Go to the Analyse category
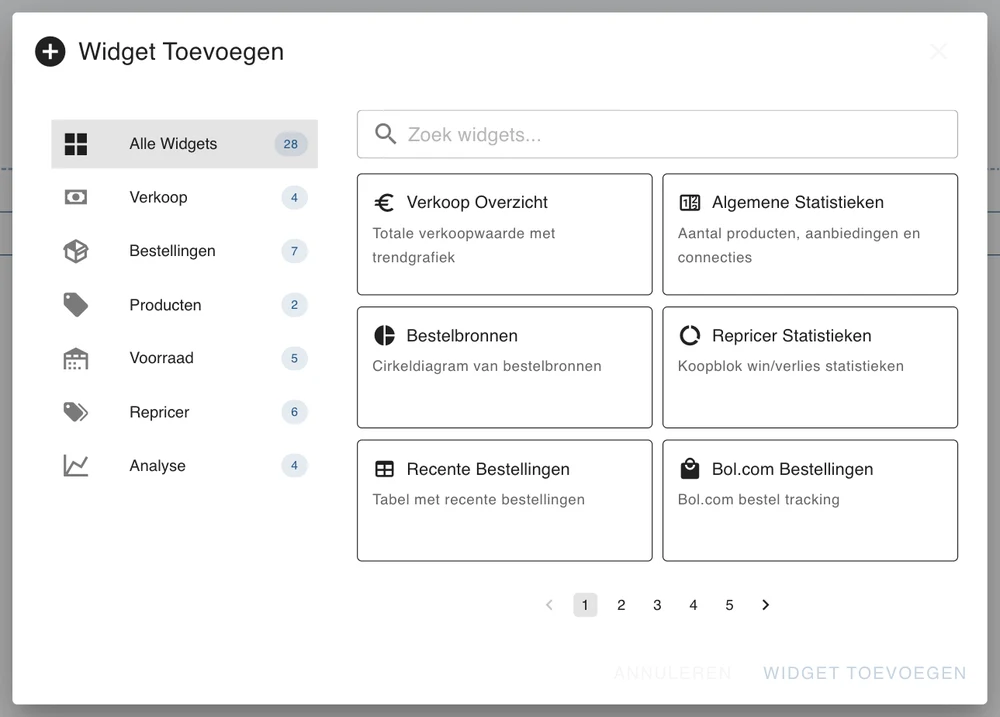The width and height of the screenshot is (1000, 717). click(184, 466)
